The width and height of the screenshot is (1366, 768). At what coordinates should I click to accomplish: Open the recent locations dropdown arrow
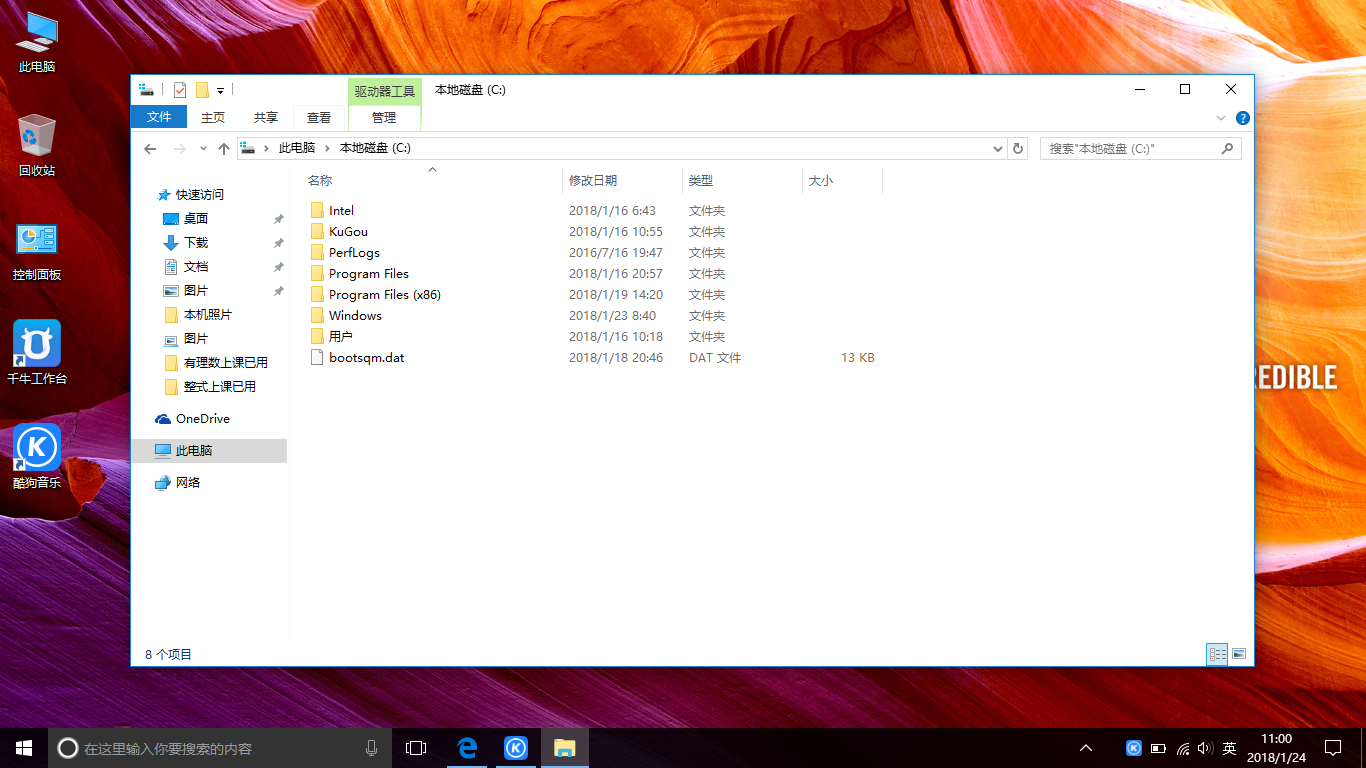(x=203, y=148)
